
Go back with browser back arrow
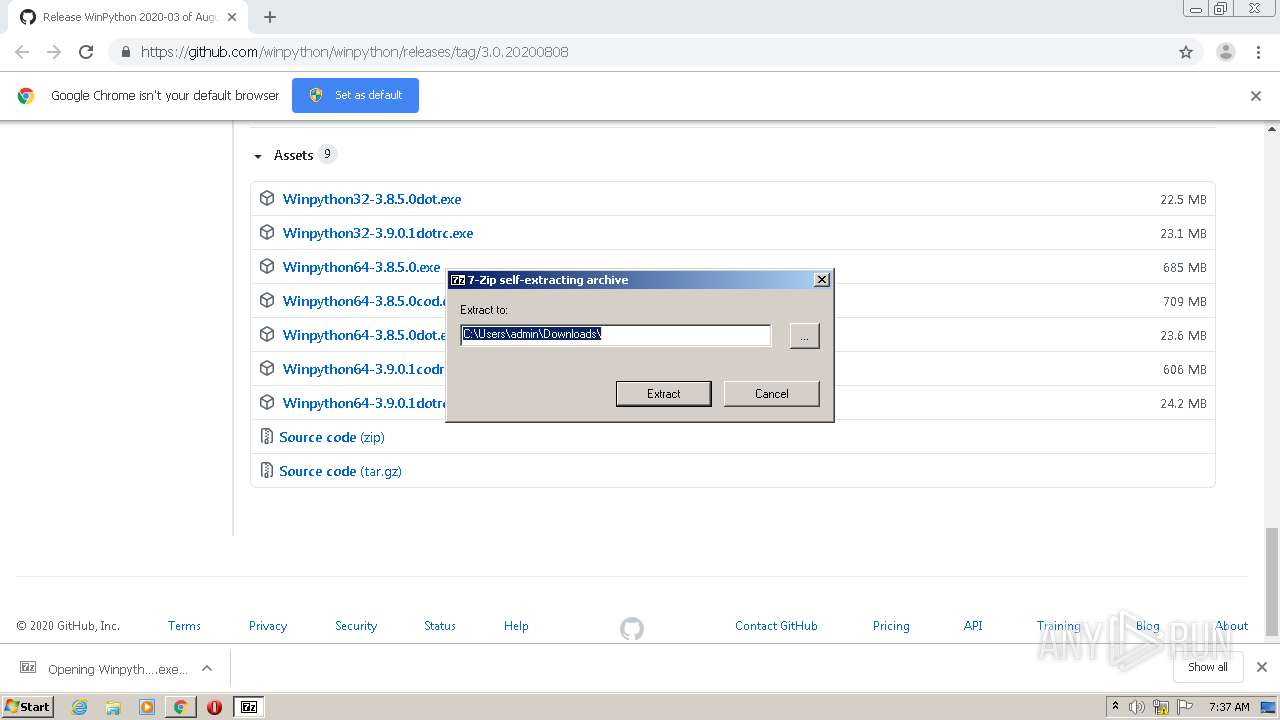click(22, 52)
